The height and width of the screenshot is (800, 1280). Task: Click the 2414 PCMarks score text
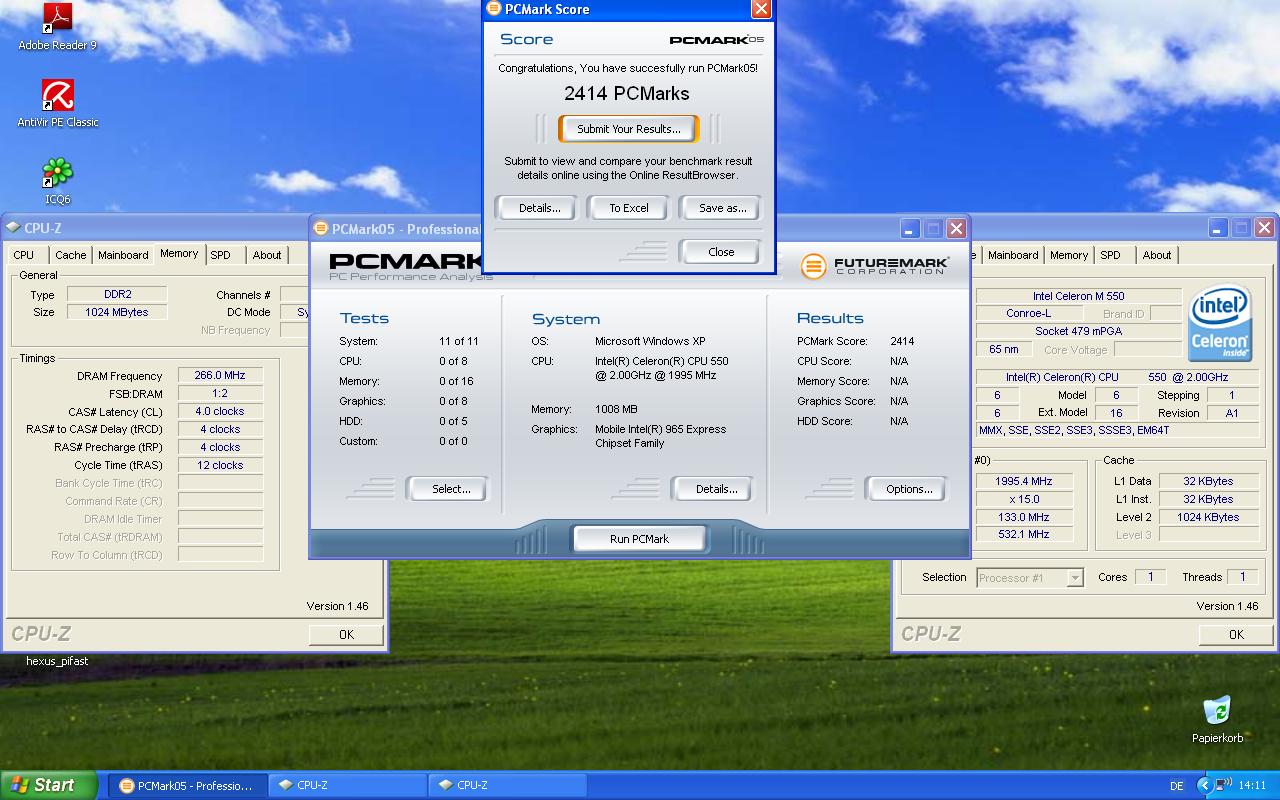coord(627,93)
